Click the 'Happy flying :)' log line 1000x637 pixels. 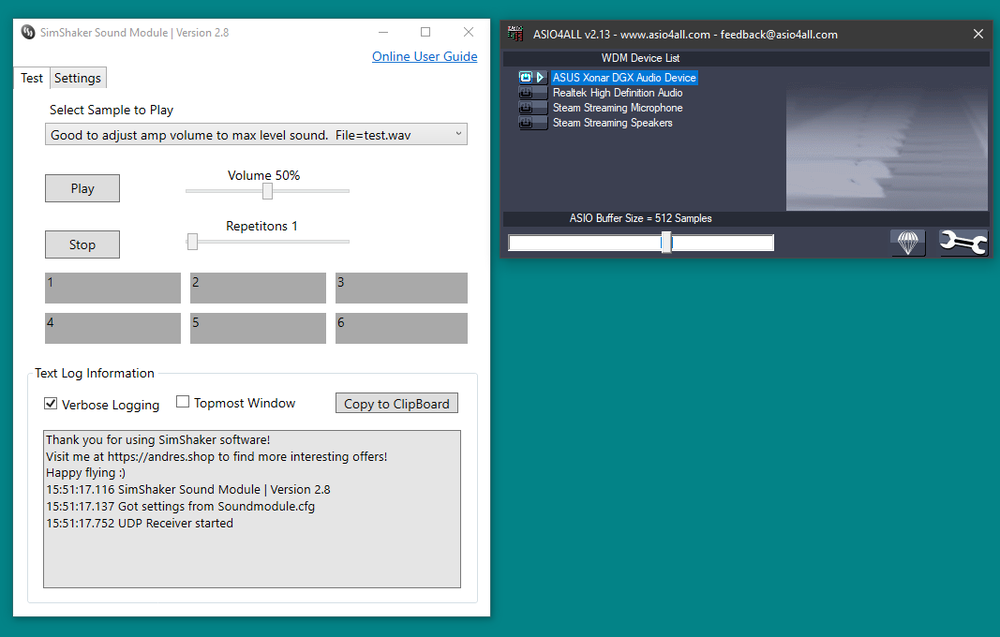85,472
